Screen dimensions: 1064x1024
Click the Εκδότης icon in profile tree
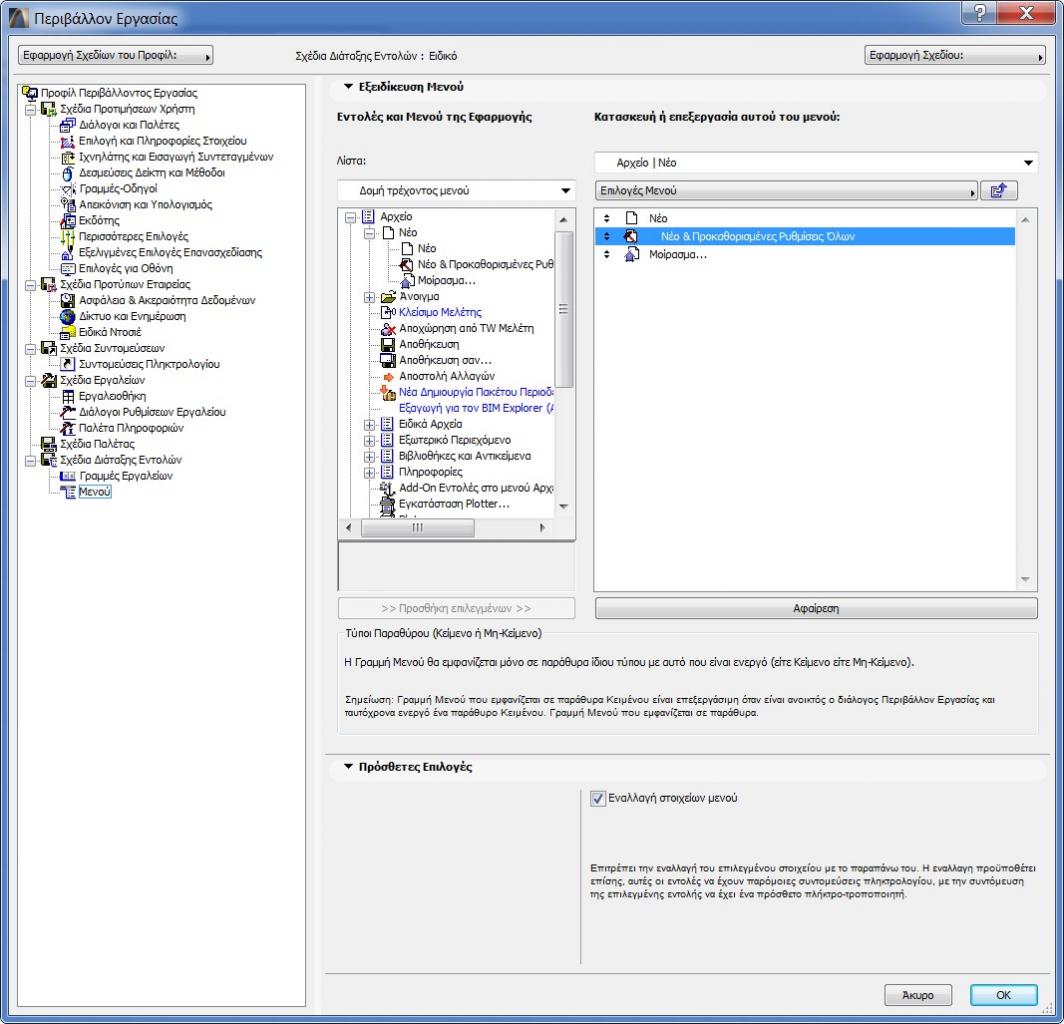pos(68,221)
